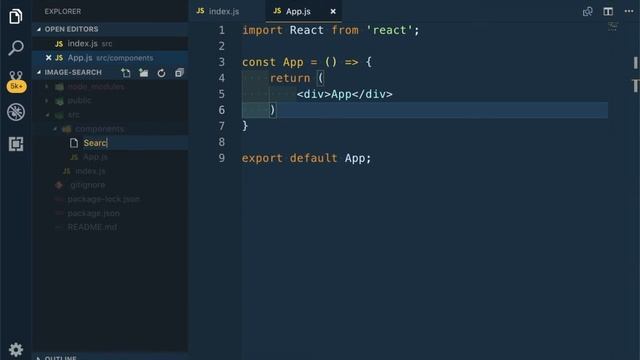This screenshot has width=640, height=360.
Task: Click 'export default App;' code line
Action: click(307, 158)
